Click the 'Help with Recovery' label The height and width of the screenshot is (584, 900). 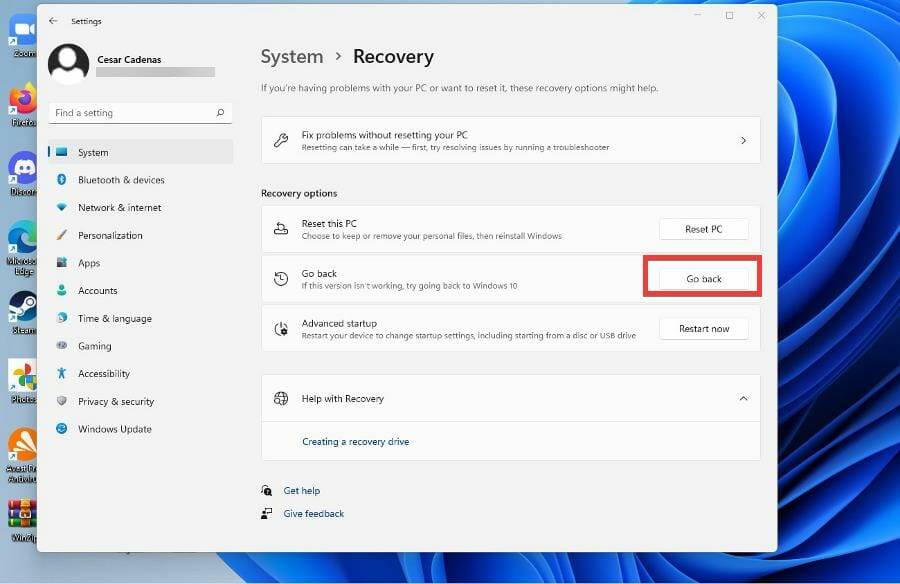343,398
